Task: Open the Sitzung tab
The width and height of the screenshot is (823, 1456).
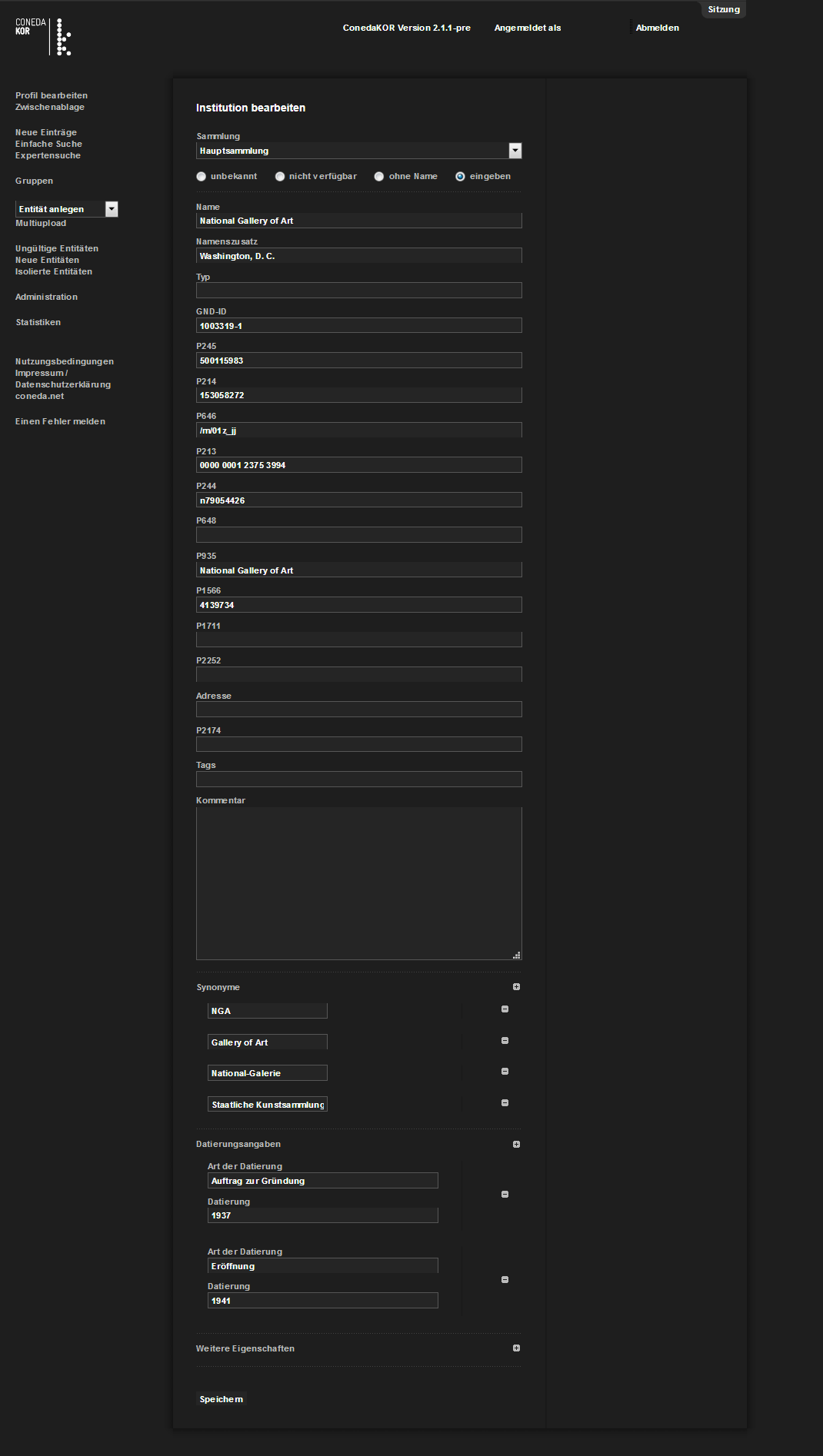Action: (x=724, y=9)
